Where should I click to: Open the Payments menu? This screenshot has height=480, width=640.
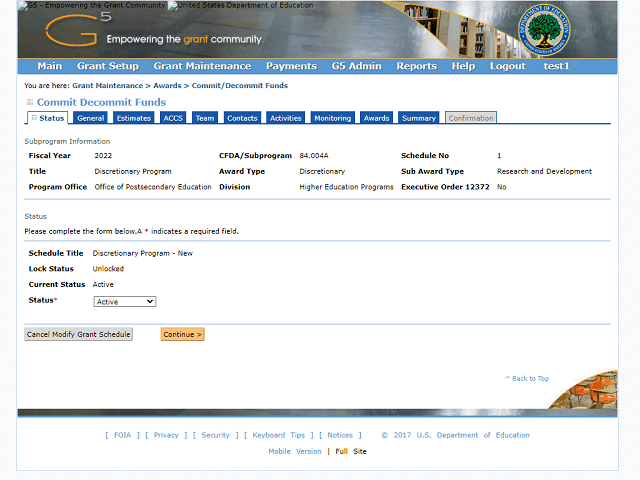291,66
